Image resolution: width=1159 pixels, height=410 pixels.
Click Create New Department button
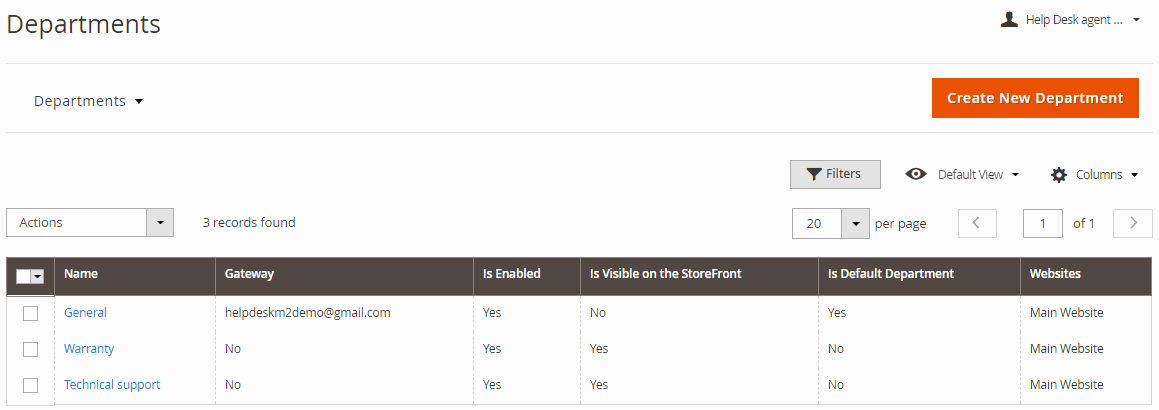pos(1035,98)
